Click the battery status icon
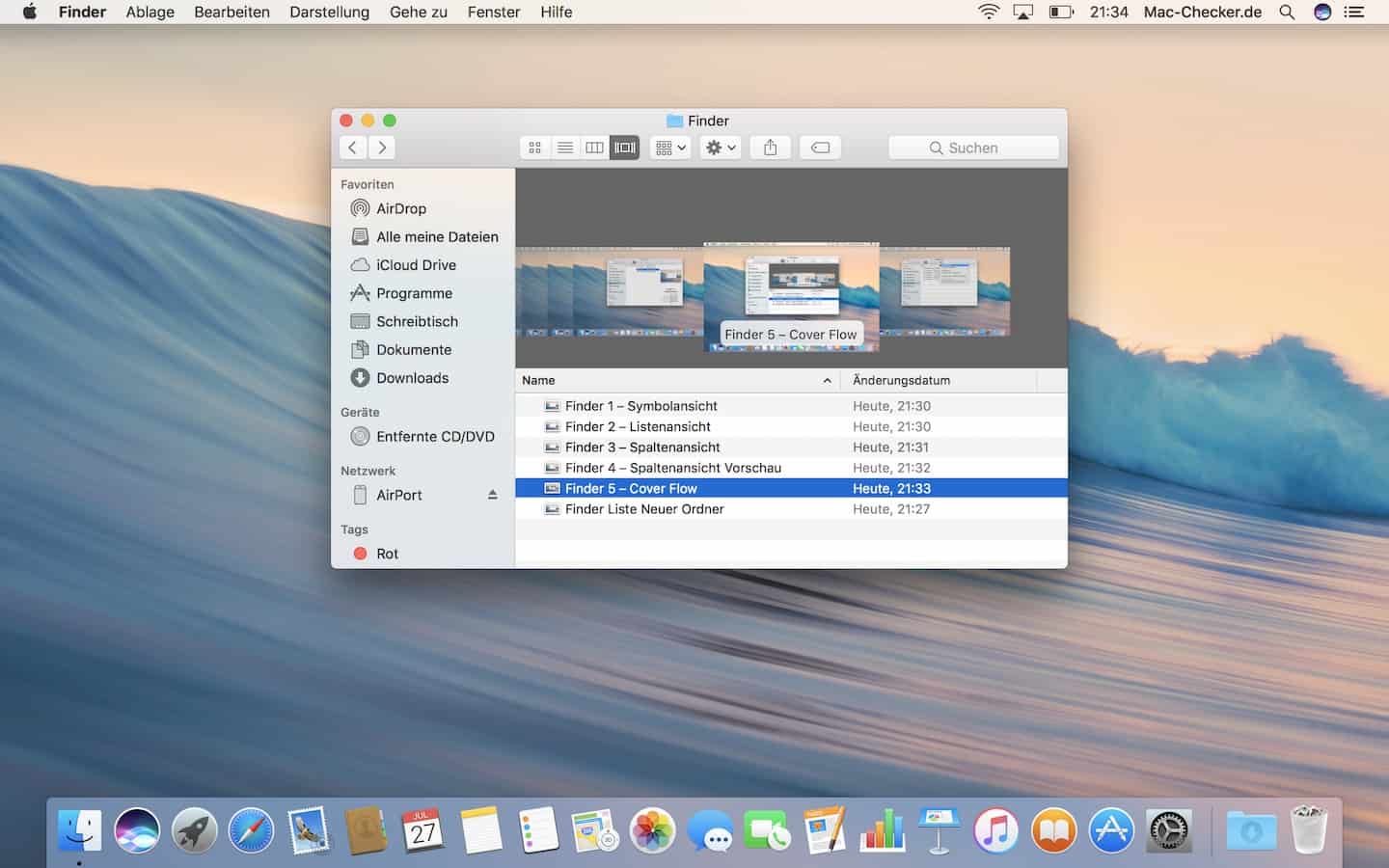This screenshot has height=868, width=1389. click(x=1061, y=12)
